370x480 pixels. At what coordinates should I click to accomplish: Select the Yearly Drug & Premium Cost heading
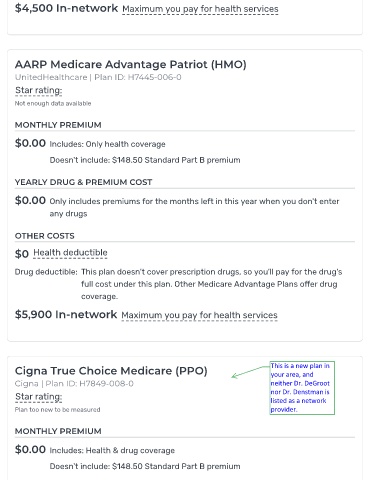click(x=83, y=182)
